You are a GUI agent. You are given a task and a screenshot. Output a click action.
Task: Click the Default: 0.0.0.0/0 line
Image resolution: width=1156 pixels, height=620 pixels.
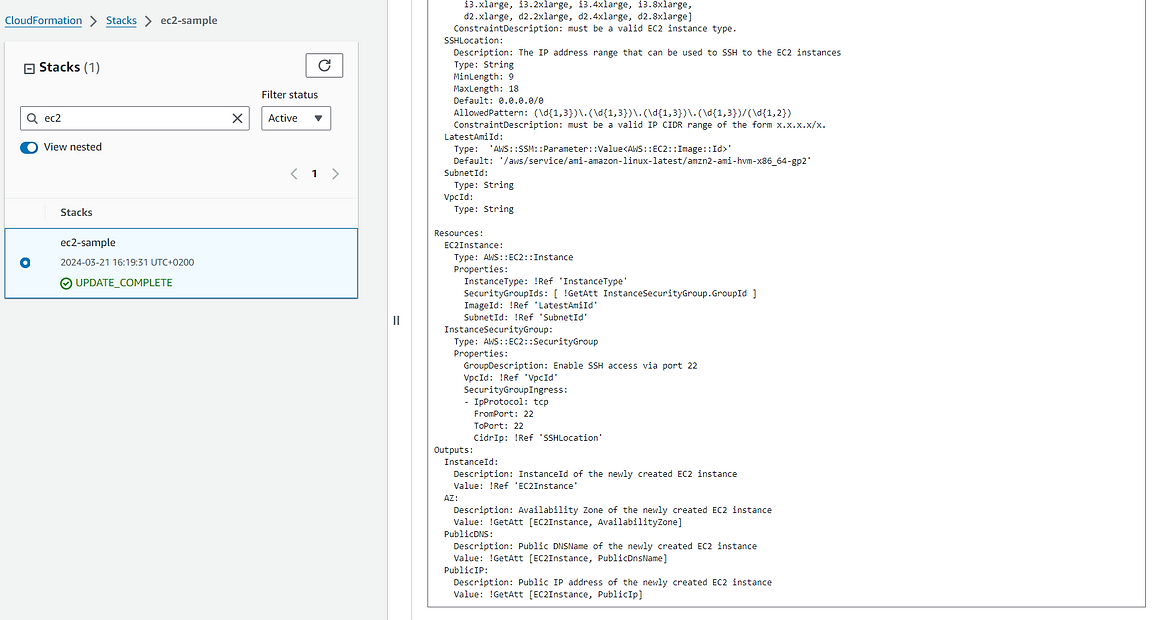499,100
